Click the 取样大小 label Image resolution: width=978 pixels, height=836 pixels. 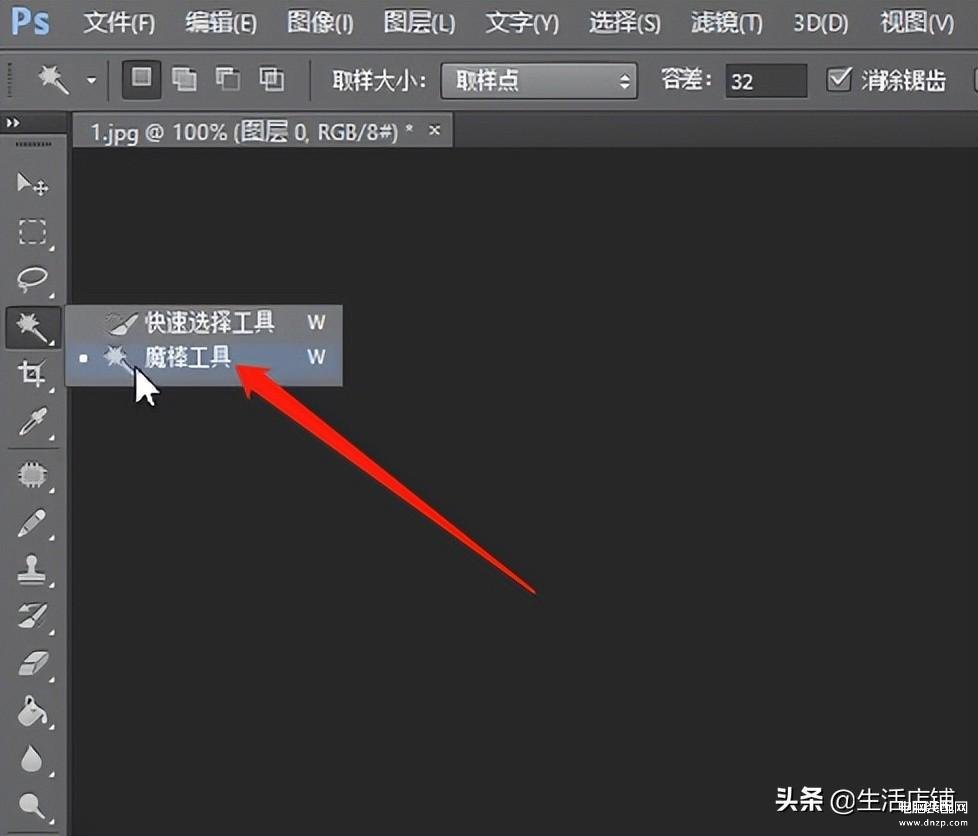coord(379,80)
